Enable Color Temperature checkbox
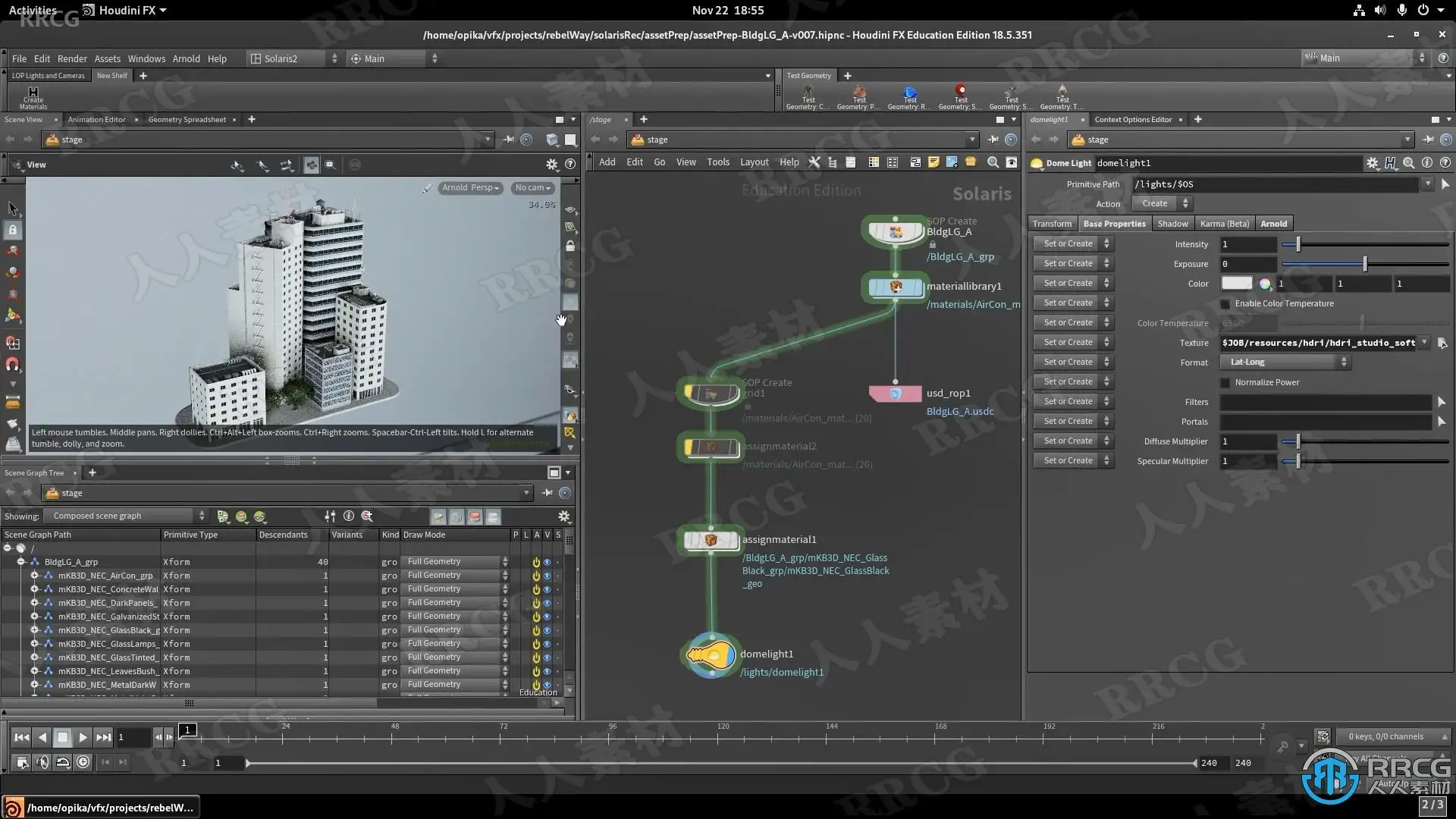Screen dimensions: 1456x819 click(1225, 304)
